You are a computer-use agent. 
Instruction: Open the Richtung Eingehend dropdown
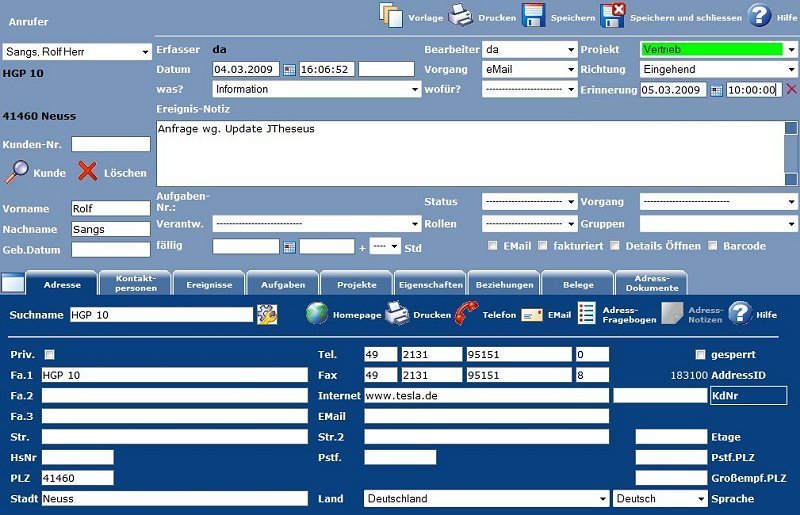click(791, 70)
